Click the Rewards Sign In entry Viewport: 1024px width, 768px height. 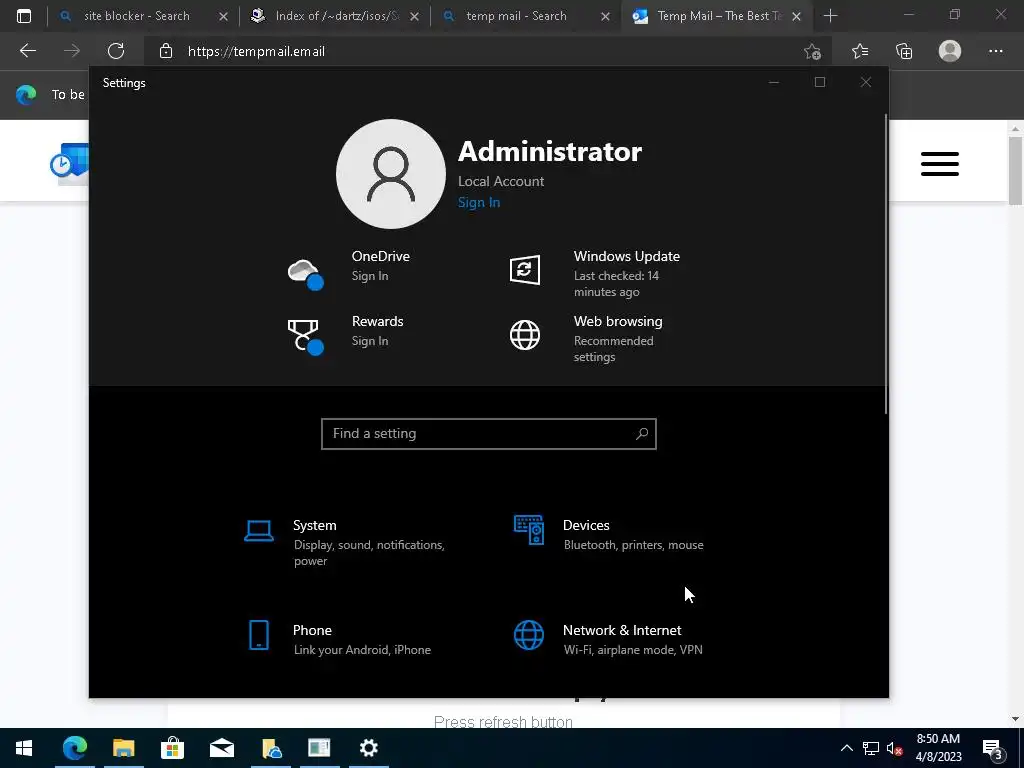[x=370, y=341]
